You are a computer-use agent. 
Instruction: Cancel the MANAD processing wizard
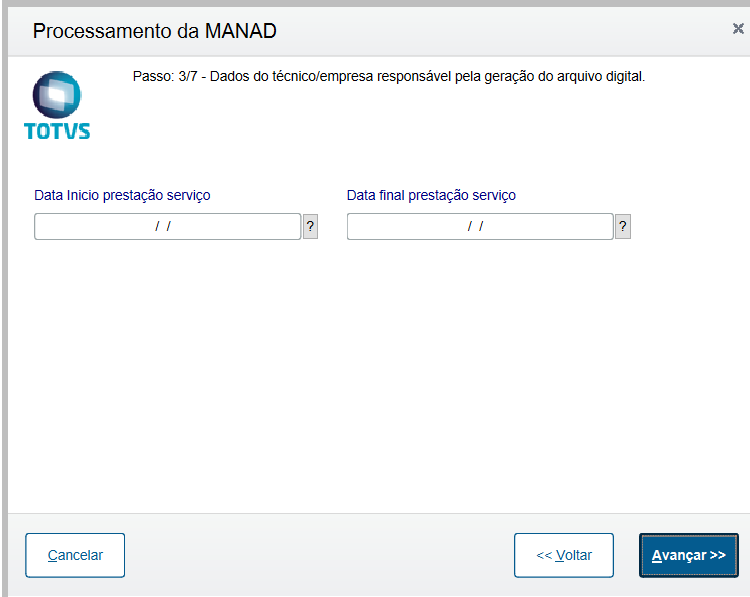(x=75, y=555)
